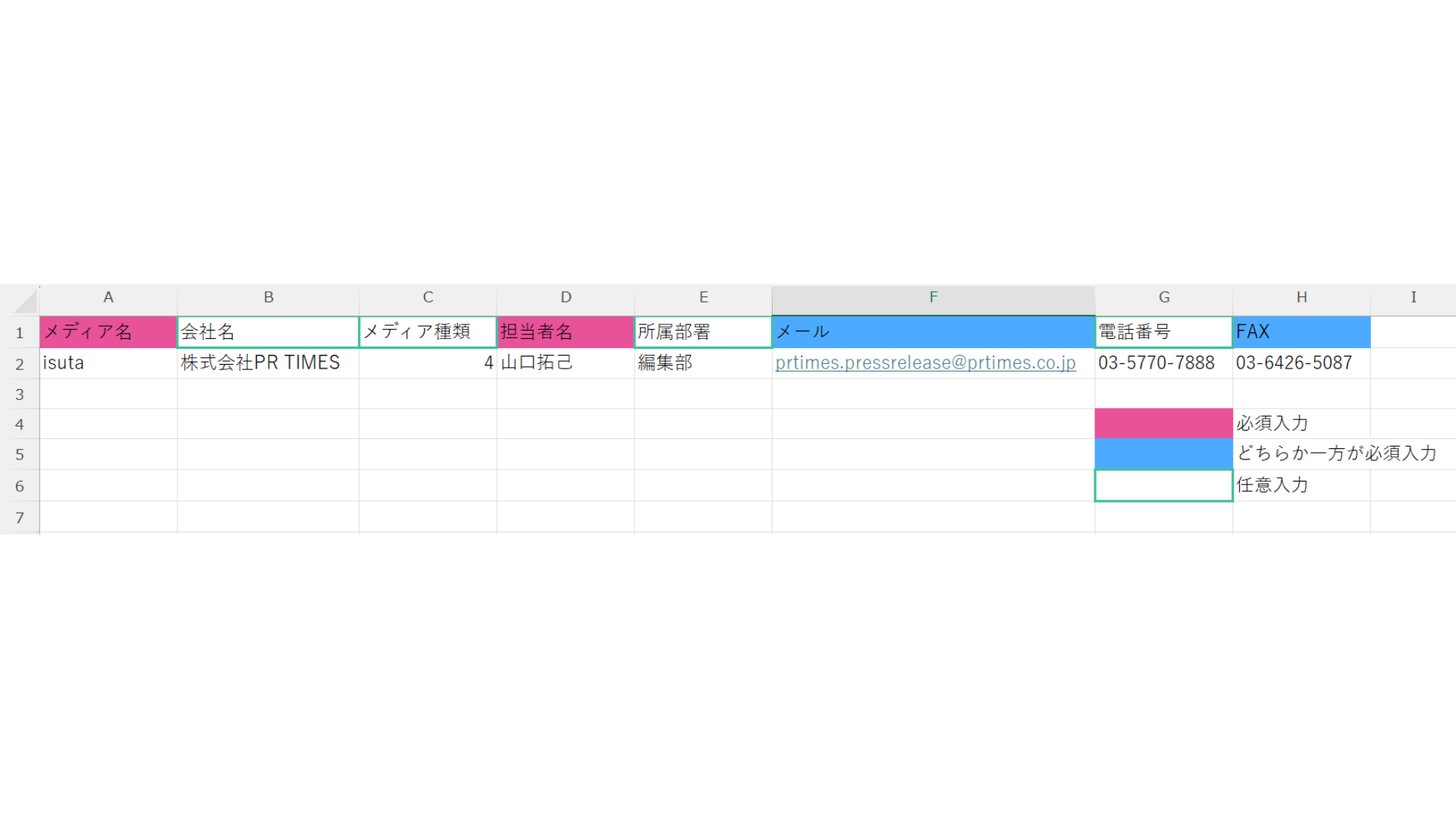Click the pink 担当者名 header cell

[566, 332]
